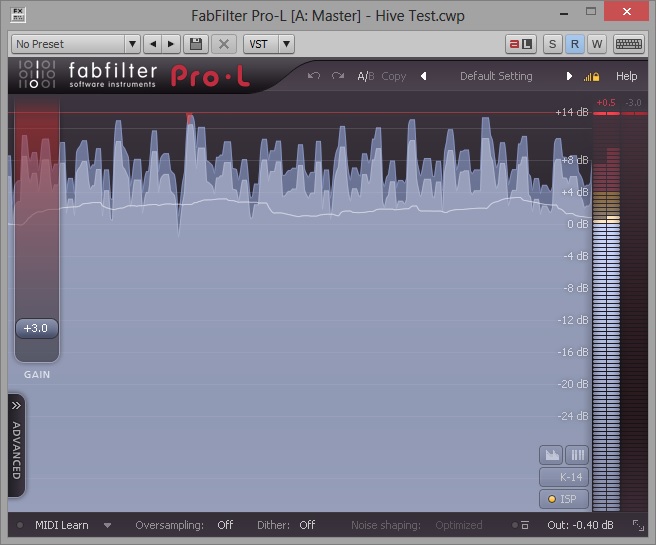Go to previous preset arrow in host toolbar
Image resolution: width=656 pixels, height=545 pixels.
click(153, 44)
